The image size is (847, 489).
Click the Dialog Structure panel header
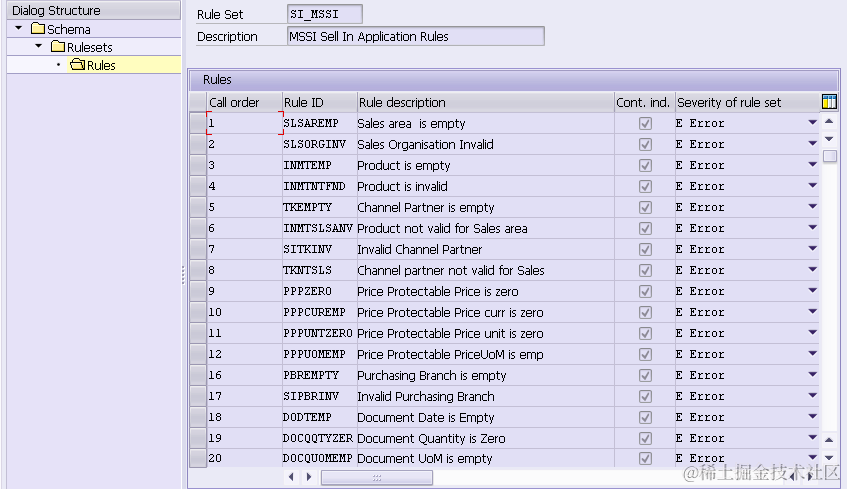tap(94, 10)
